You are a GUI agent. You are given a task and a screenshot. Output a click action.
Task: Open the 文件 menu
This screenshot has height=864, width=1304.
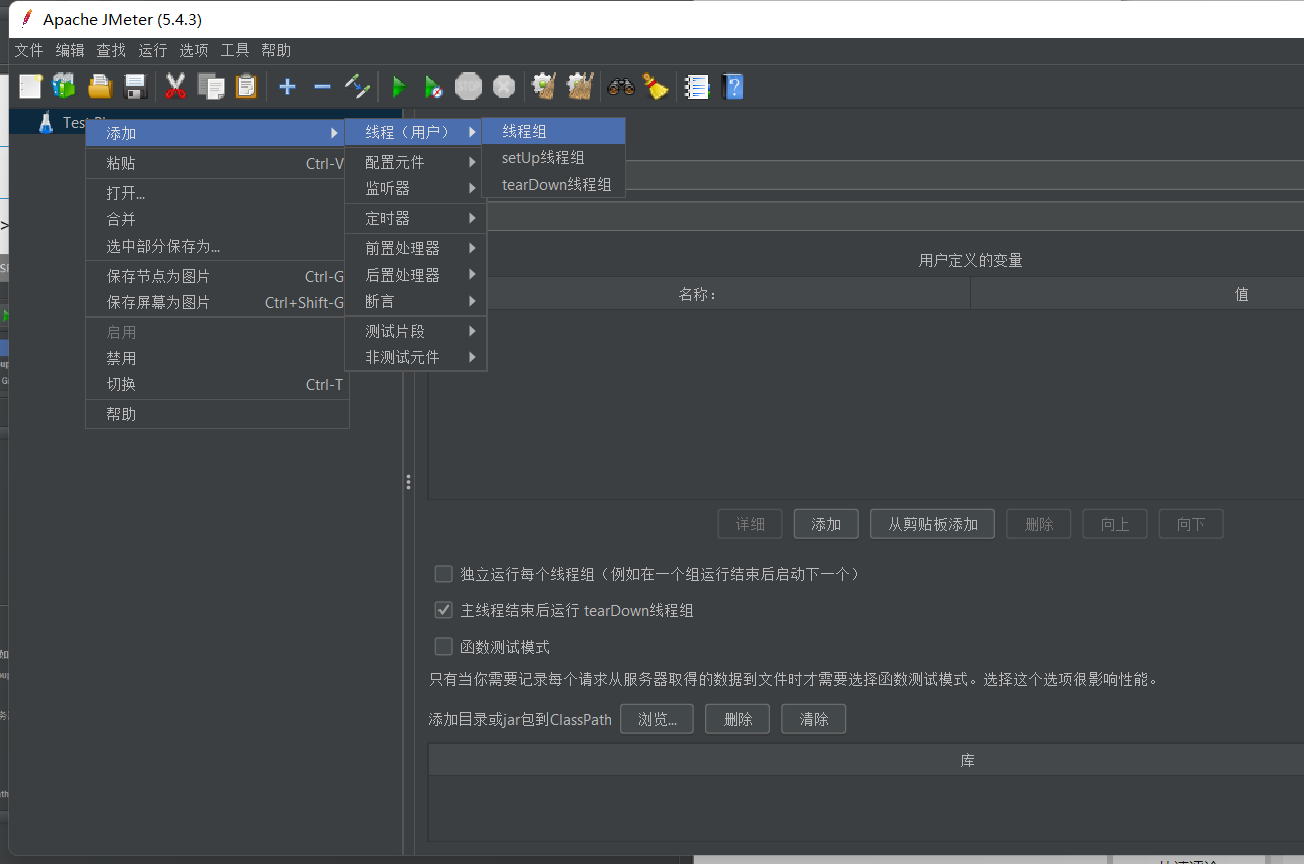click(x=29, y=50)
